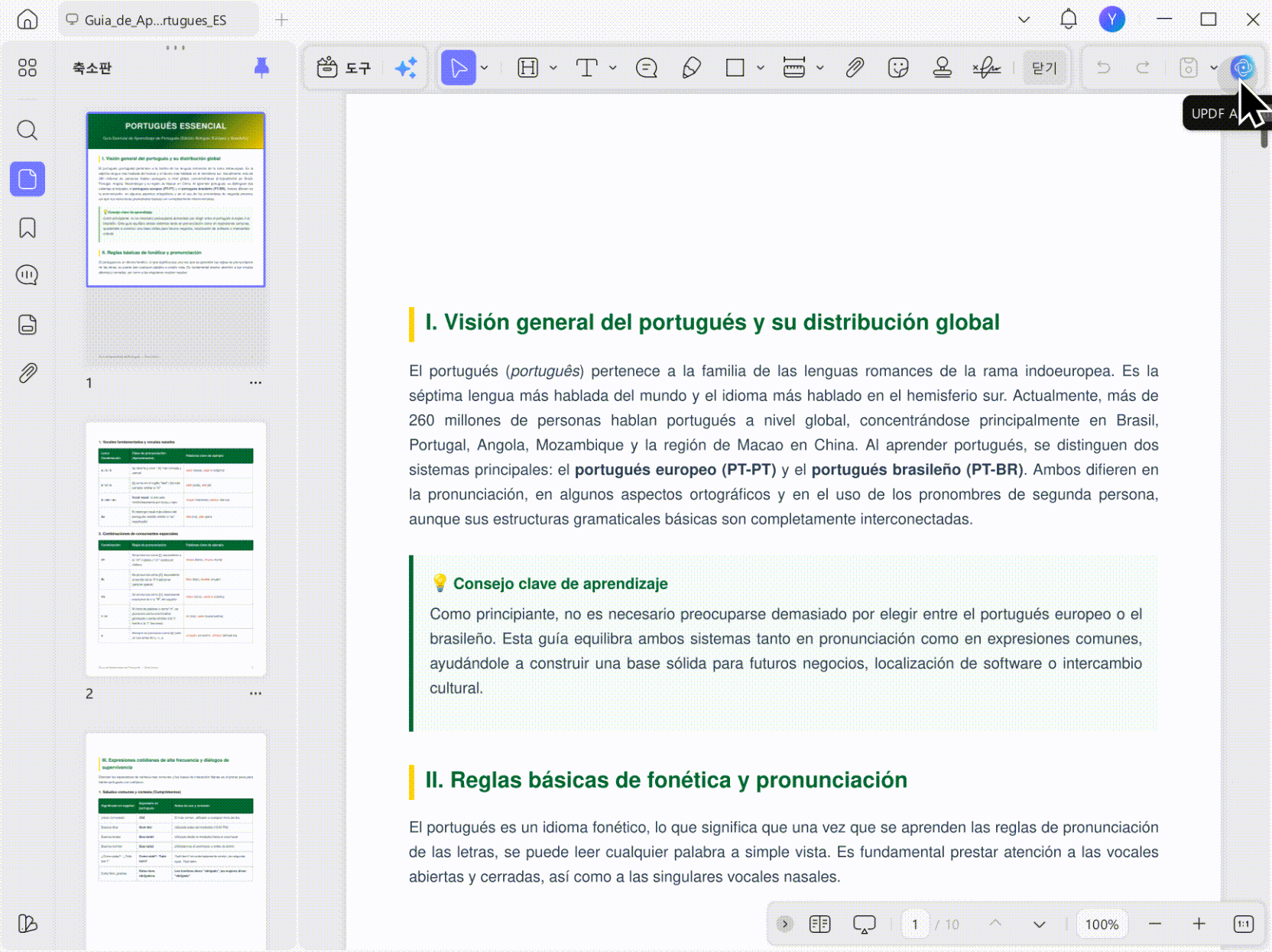Open the sticker tool

[x=899, y=67]
